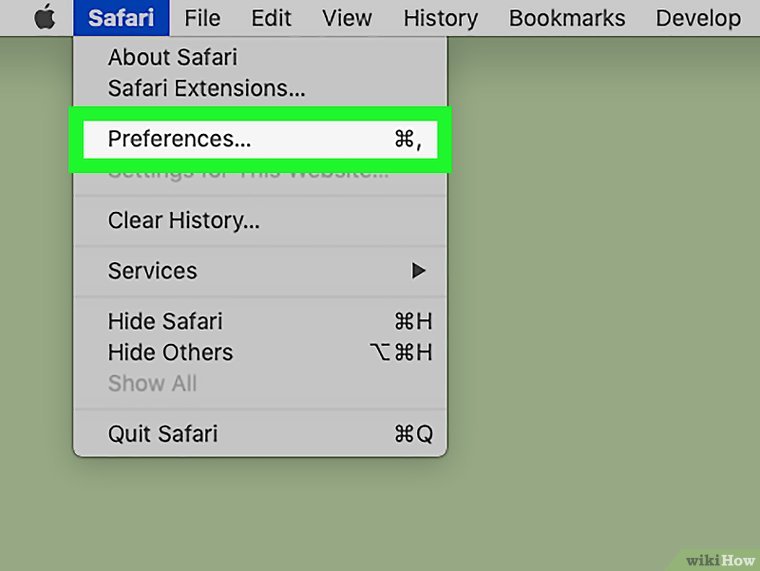Open the Edit menu

[x=271, y=18]
